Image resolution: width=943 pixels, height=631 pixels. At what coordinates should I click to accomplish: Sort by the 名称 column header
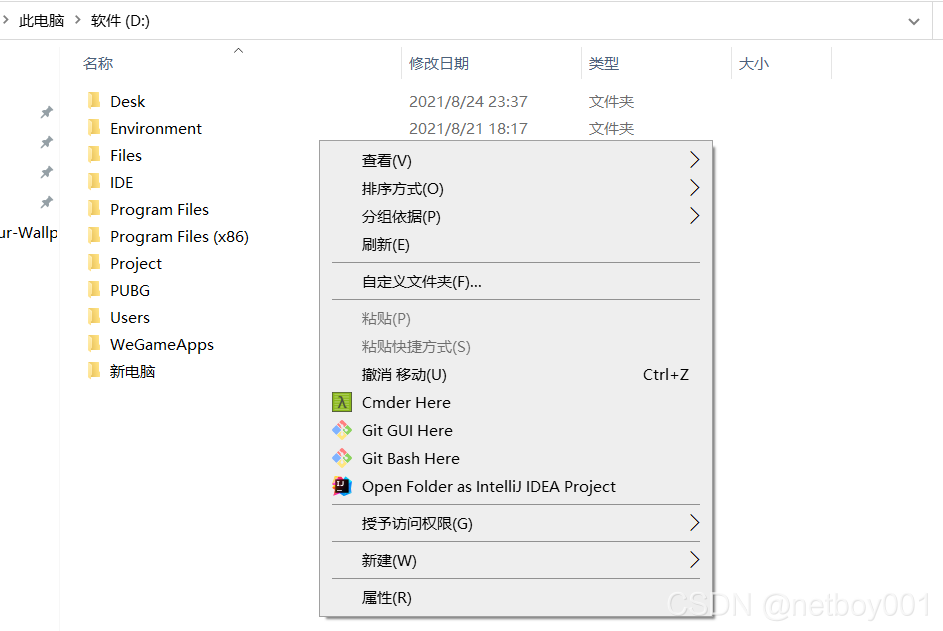97,63
